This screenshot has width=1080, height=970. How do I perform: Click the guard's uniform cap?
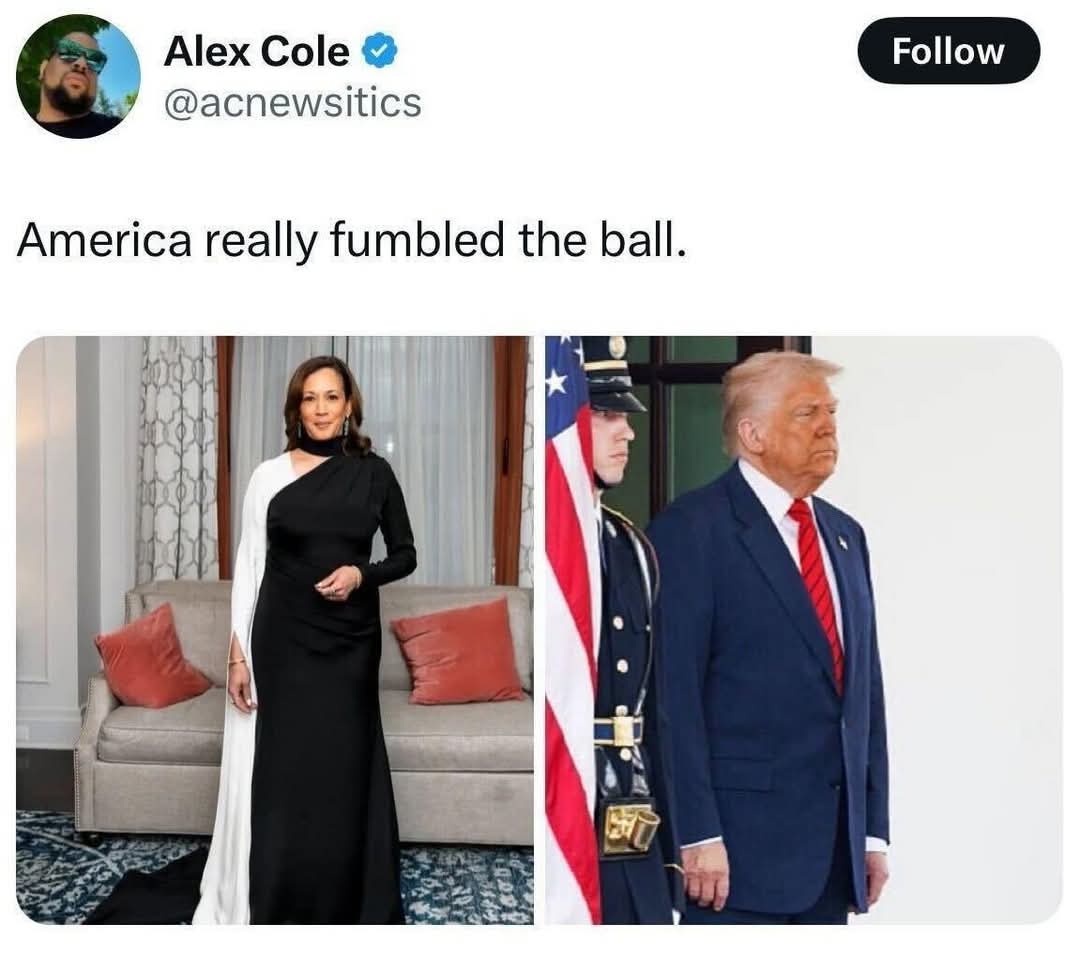pyautogui.click(x=612, y=374)
